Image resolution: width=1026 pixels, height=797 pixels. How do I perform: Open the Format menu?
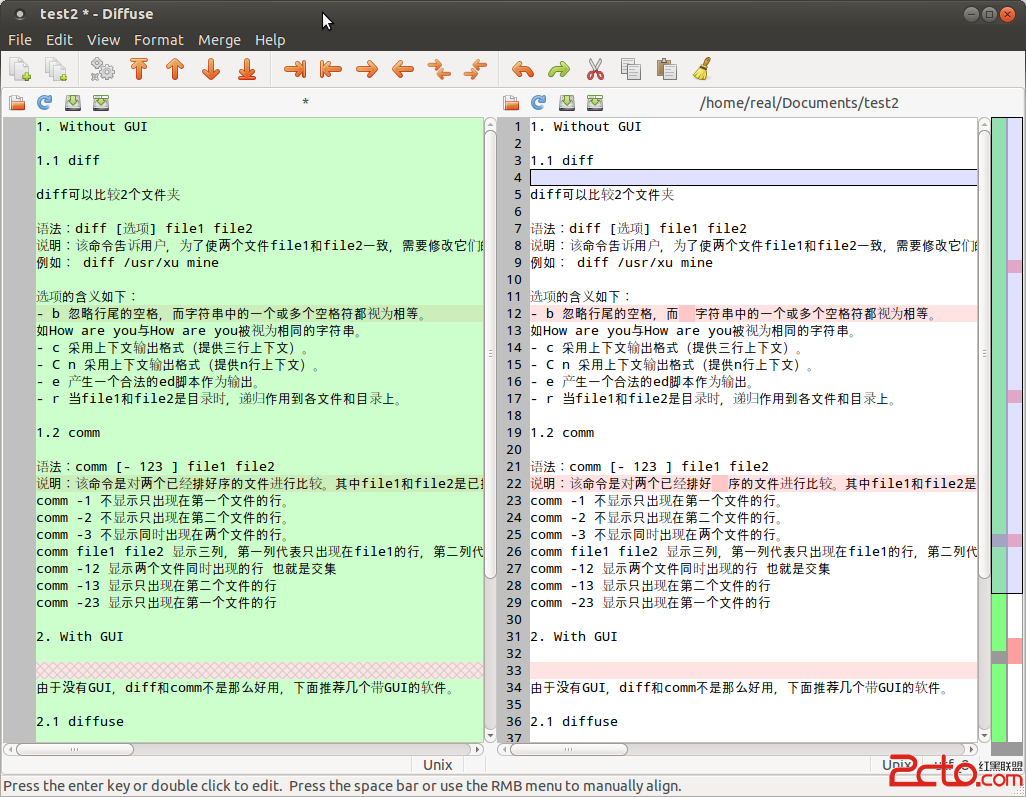(x=158, y=40)
